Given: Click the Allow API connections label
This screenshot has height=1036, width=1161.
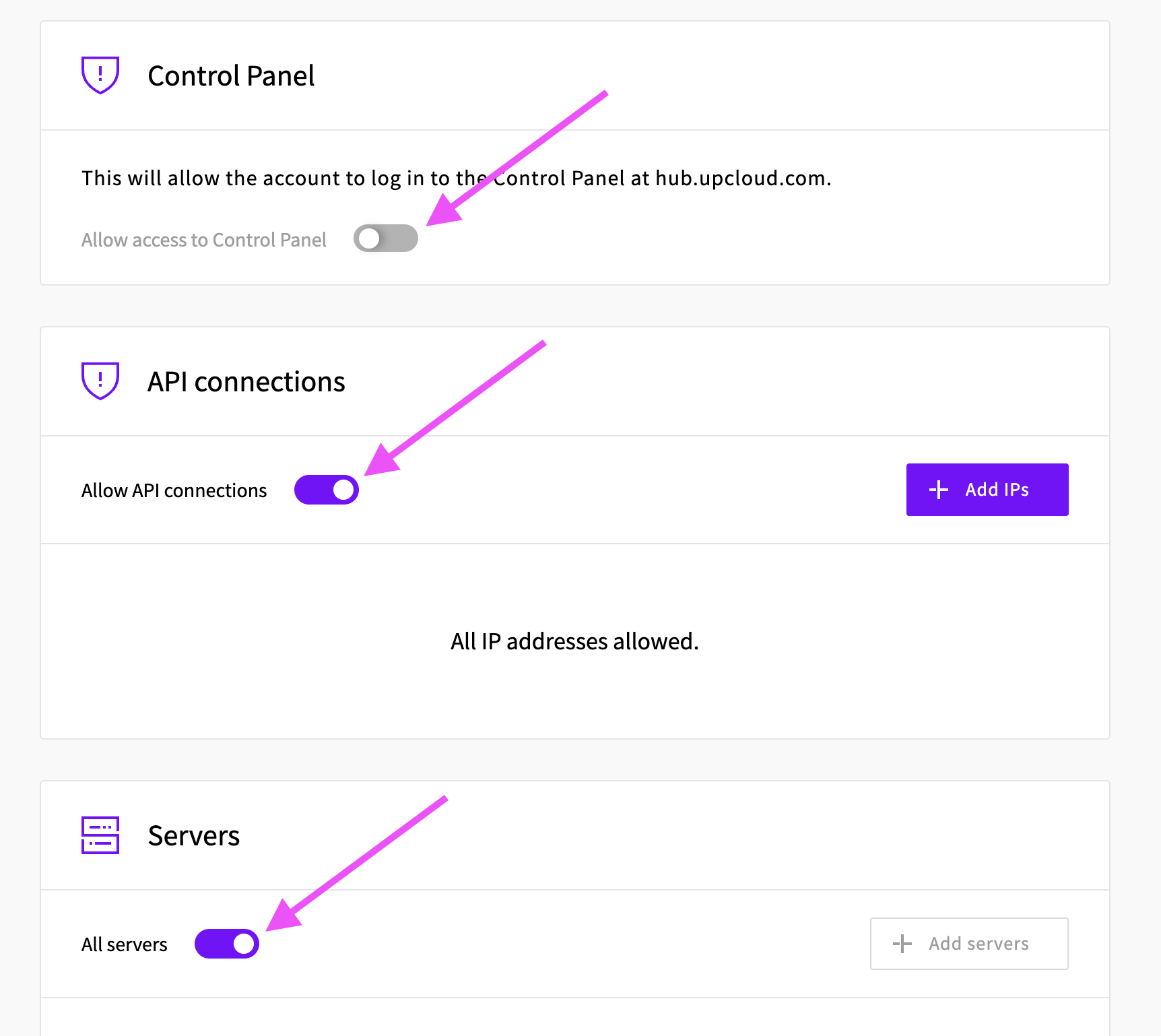Looking at the screenshot, I should pos(173,490).
